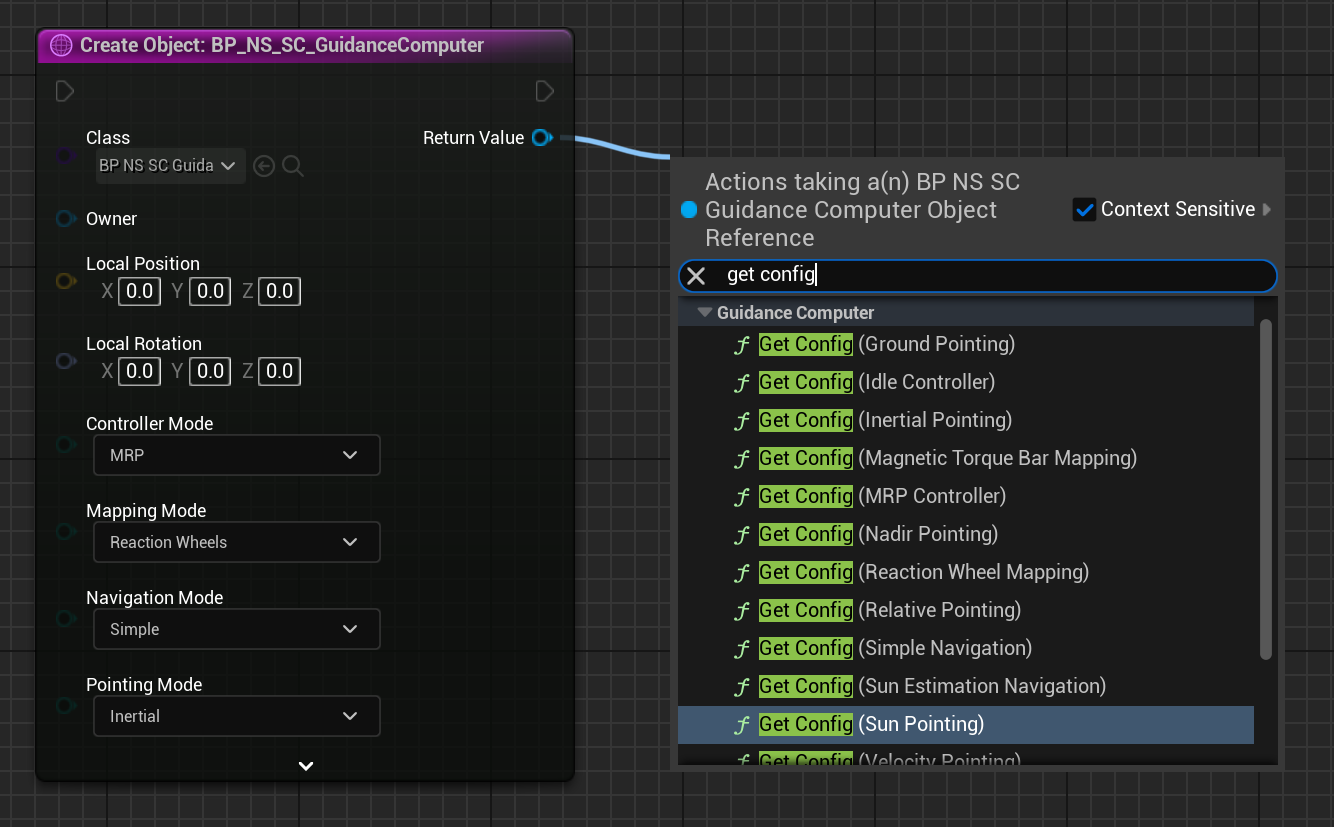Open the Class dropdown BP NS SC Guida

pos(170,166)
